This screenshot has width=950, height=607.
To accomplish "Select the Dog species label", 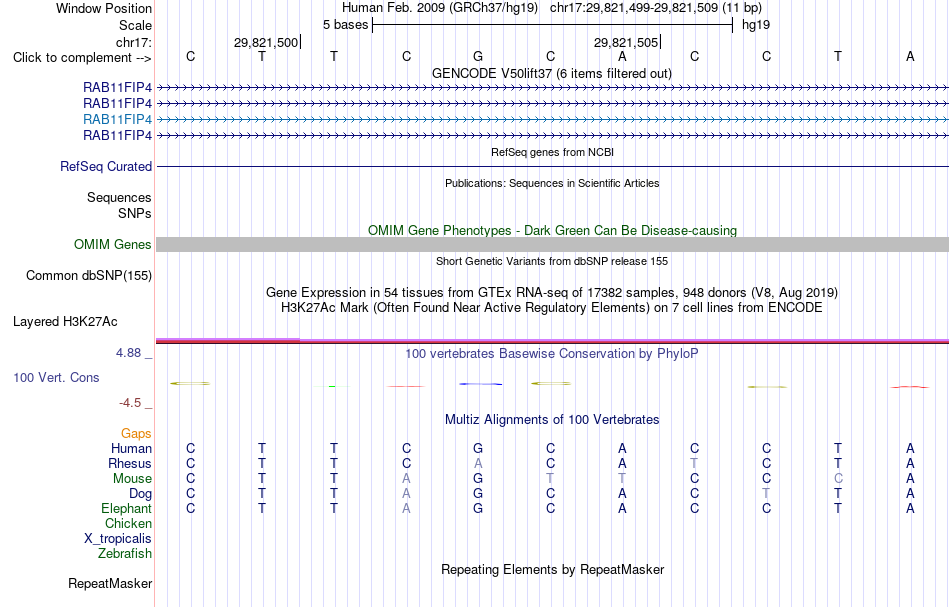I will pos(140,494).
